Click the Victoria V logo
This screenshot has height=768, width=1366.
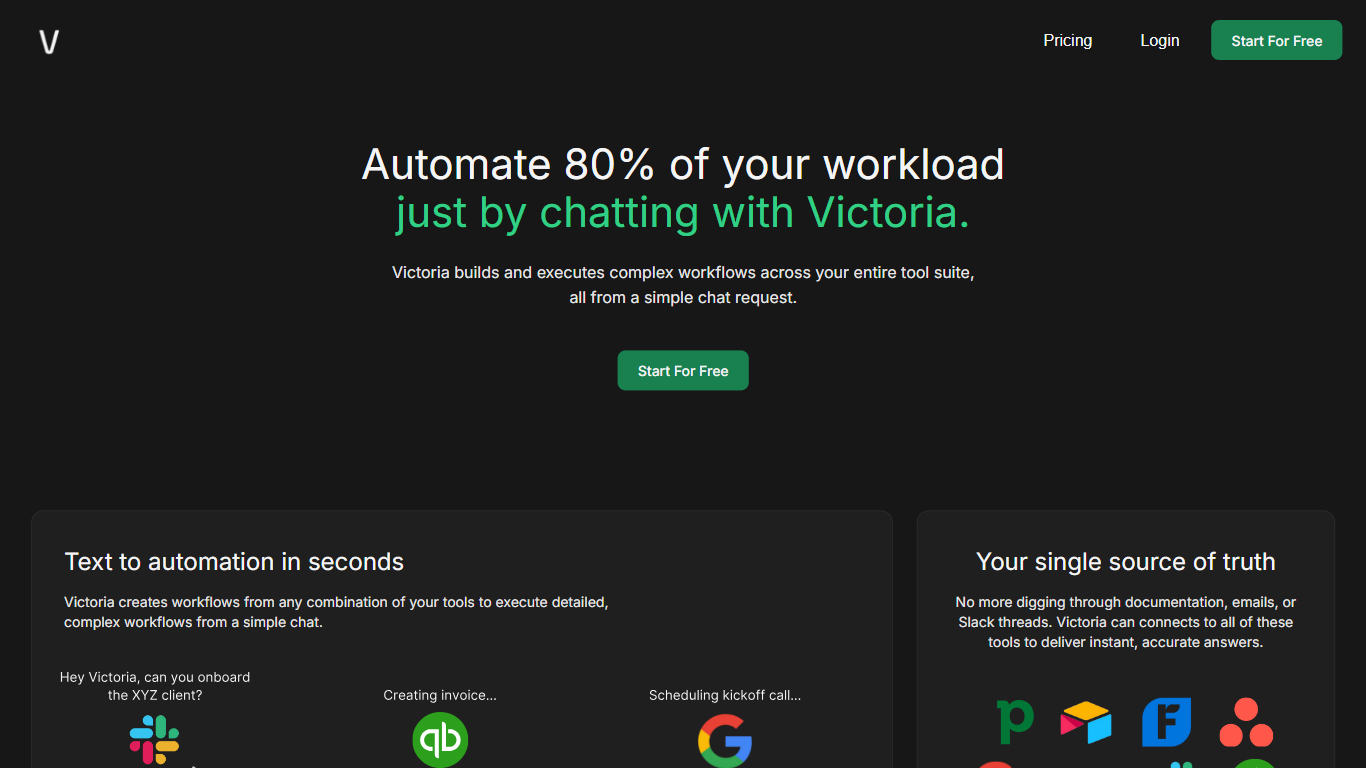click(49, 42)
